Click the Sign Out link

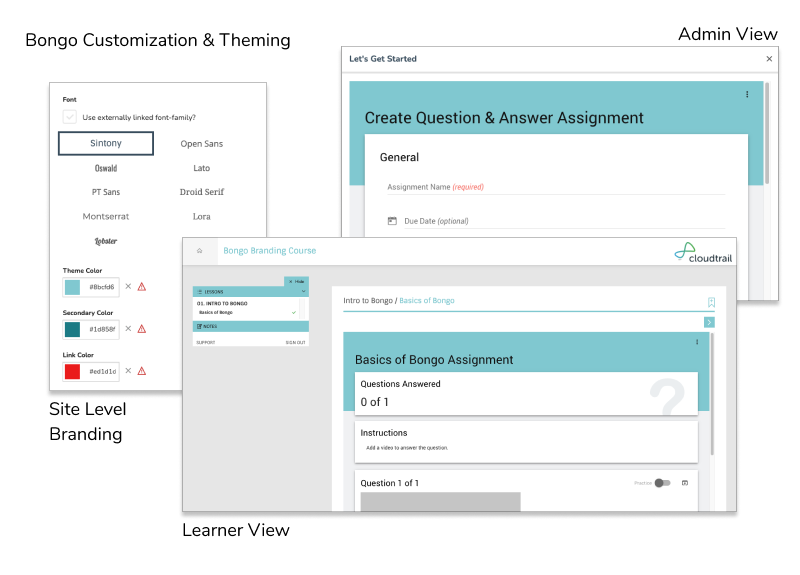click(295, 342)
